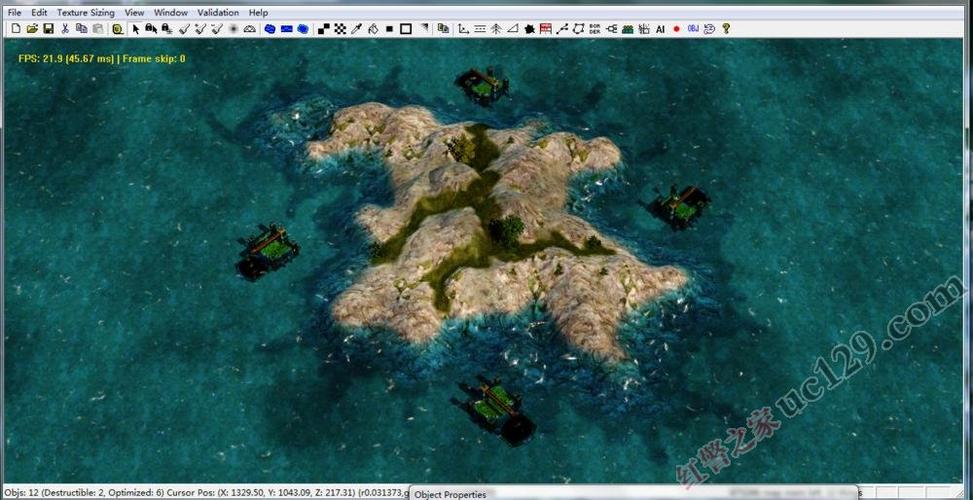
Task: Click the Cut scissors icon
Action: click(x=65, y=29)
